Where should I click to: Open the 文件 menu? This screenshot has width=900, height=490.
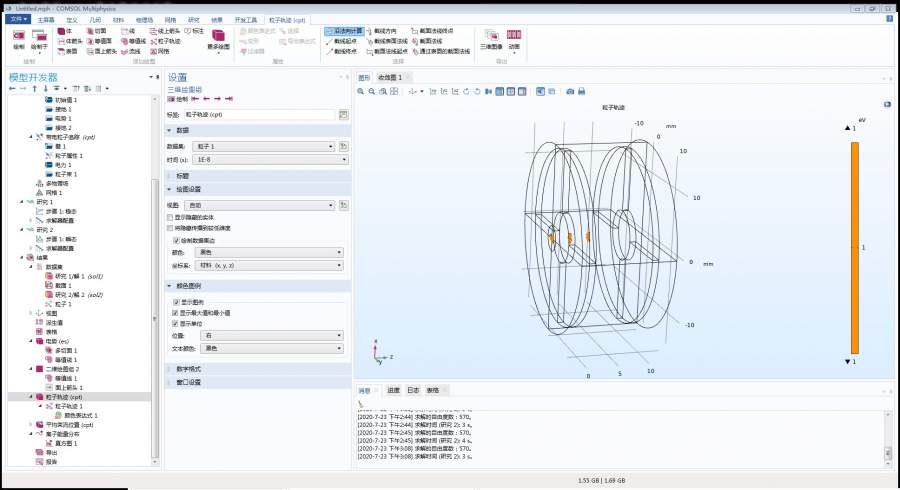click(18, 19)
